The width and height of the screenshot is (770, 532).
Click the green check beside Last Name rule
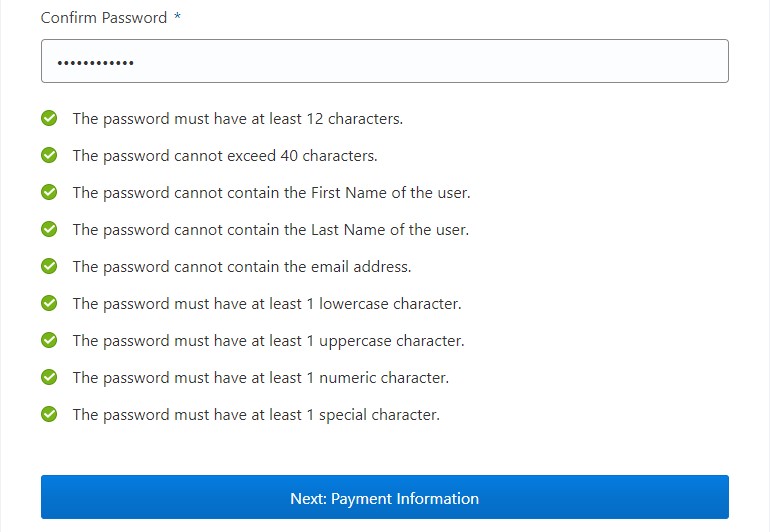tap(49, 230)
